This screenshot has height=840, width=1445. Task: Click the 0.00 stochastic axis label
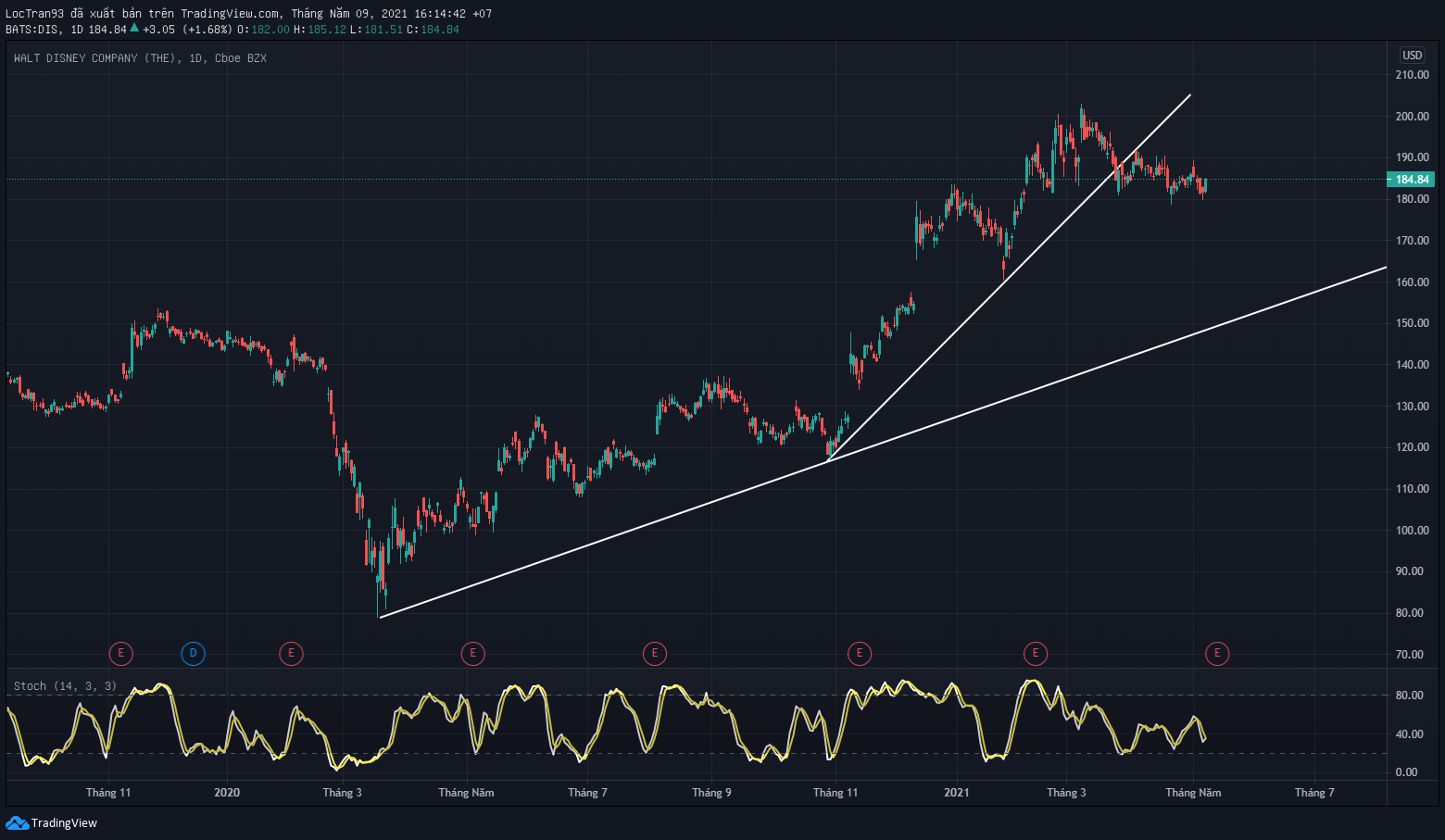click(x=1406, y=772)
